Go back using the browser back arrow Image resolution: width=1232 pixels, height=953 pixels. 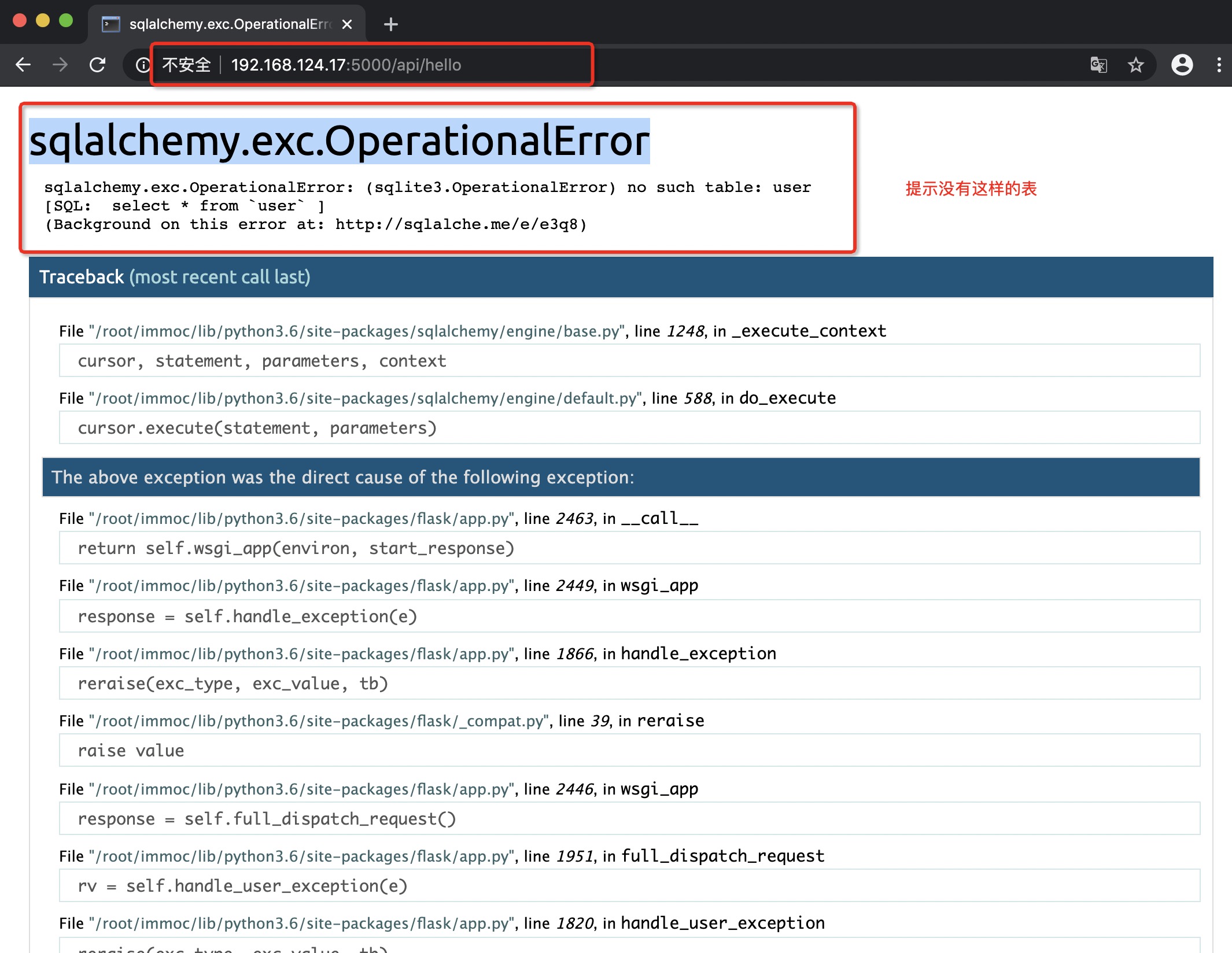(x=23, y=65)
